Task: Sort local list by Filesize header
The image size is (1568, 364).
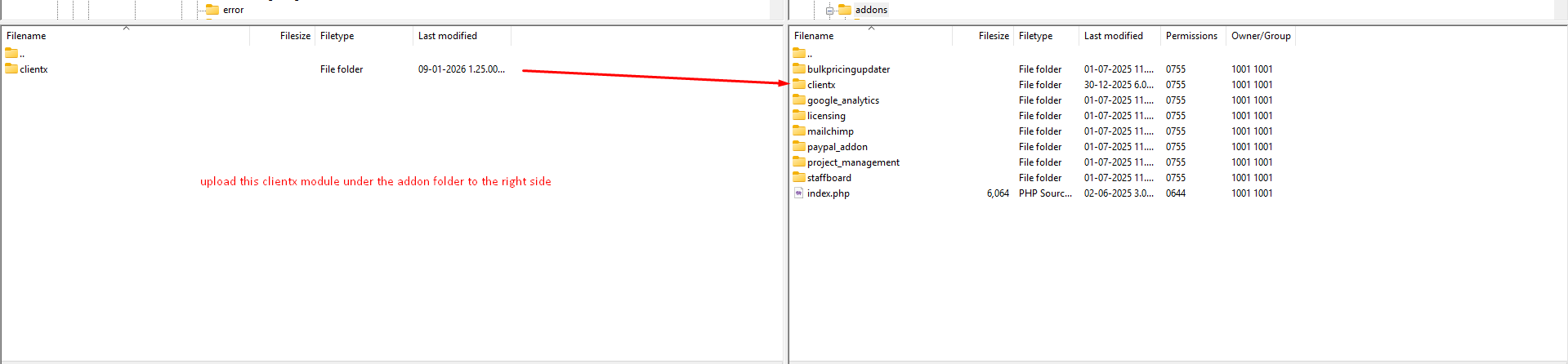Action: click(294, 36)
